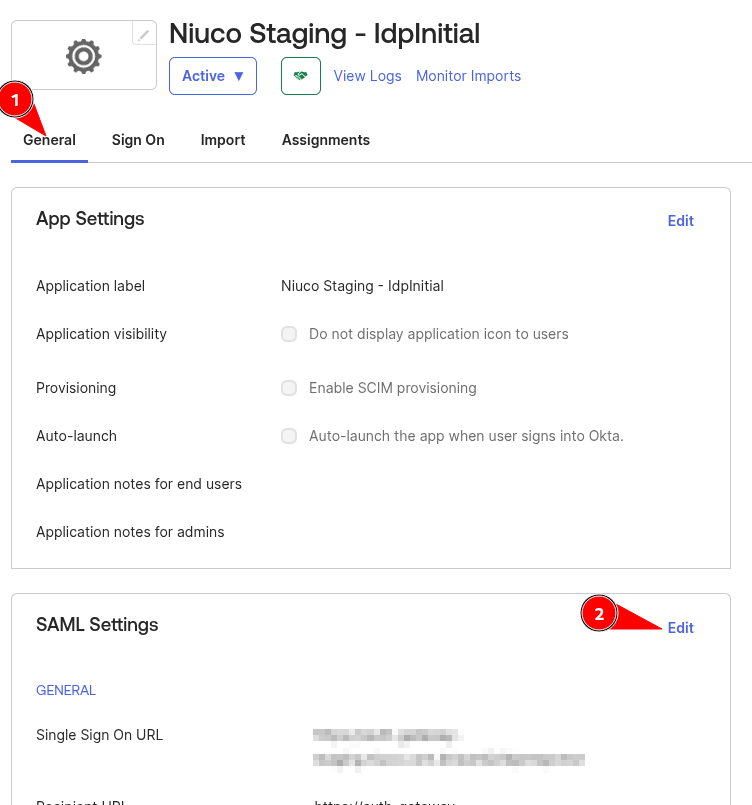Image resolution: width=752 pixels, height=805 pixels.
Task: Click the green handshake icon button
Action: click(x=301, y=76)
